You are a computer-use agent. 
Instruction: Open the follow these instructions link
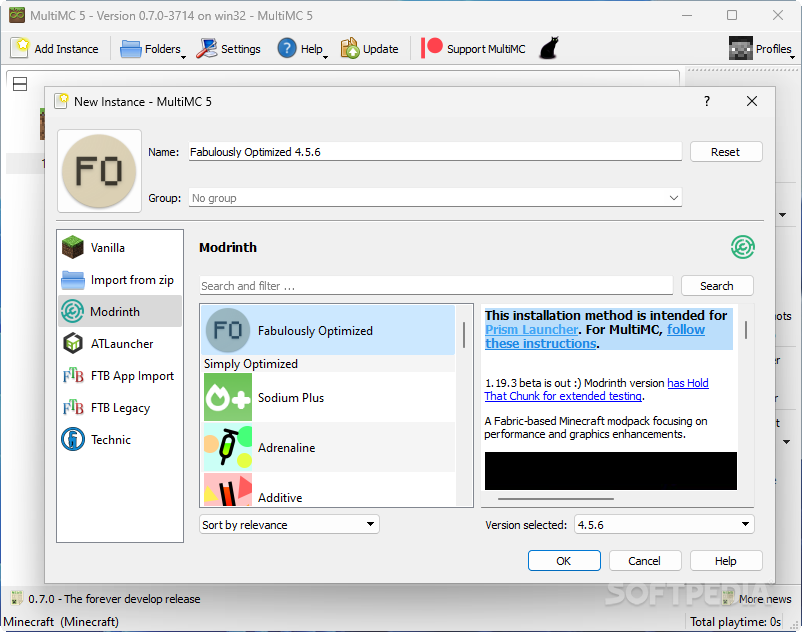(595, 336)
